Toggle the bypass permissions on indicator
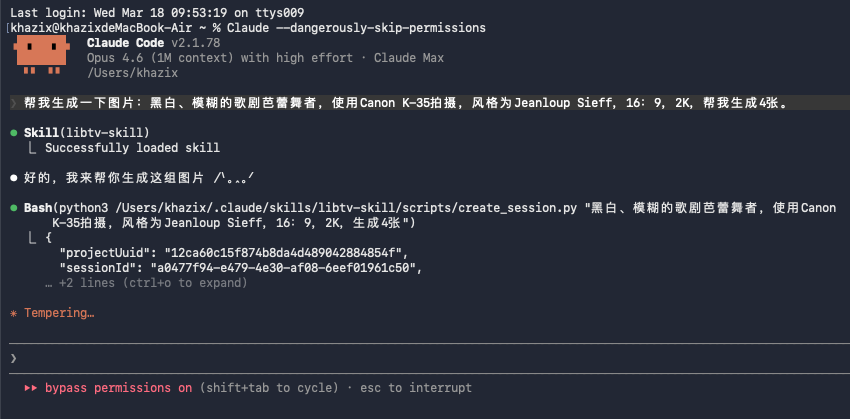This screenshot has height=419, width=850. pos(118,388)
